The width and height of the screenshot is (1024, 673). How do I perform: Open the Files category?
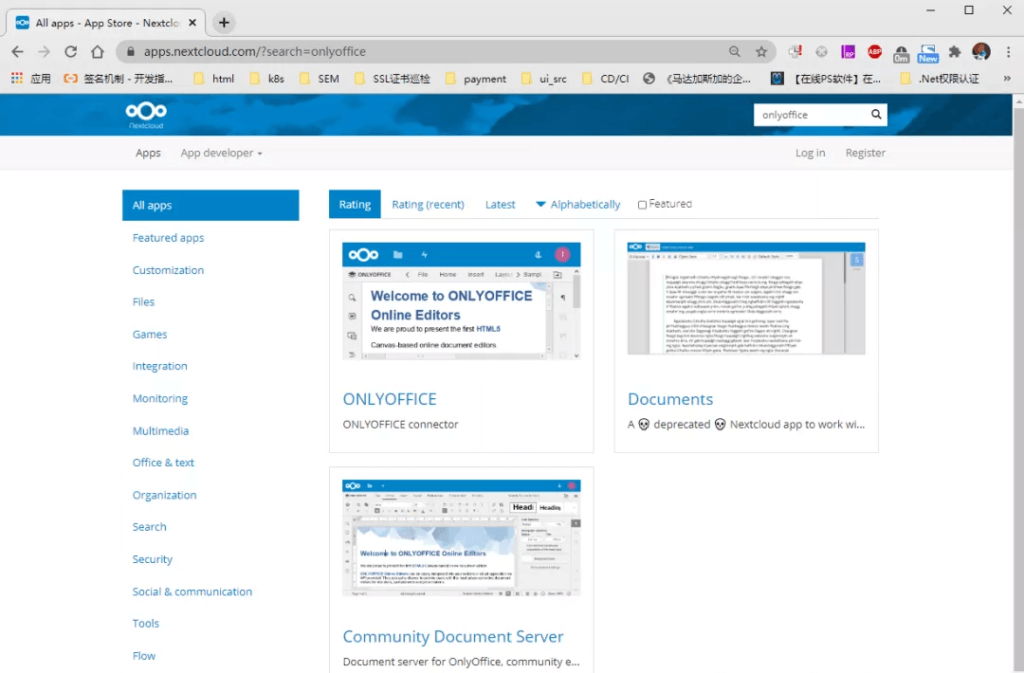click(143, 302)
